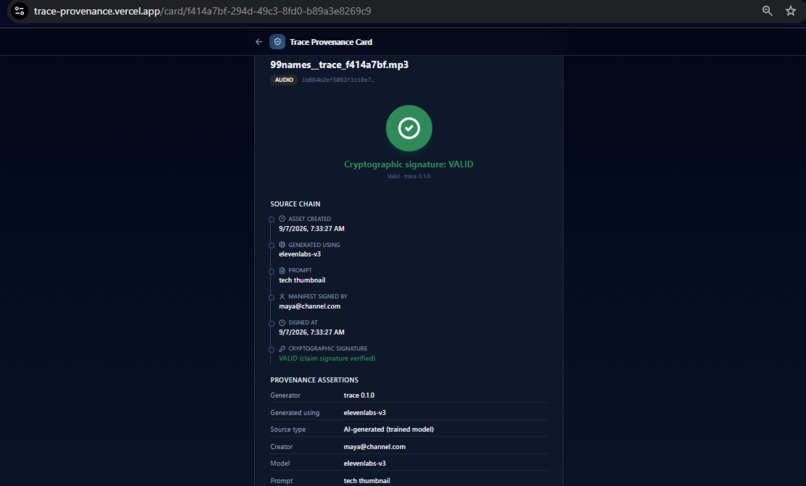Click the Creator value maya@channel.com

tap(374, 447)
